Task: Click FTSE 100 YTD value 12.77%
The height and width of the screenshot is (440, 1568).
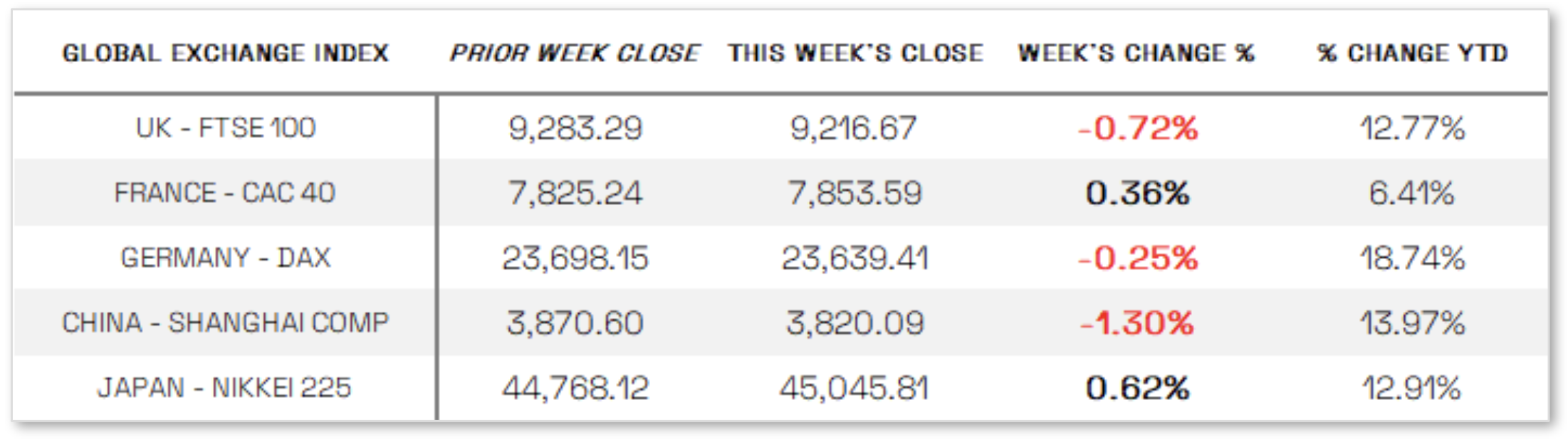Action: pos(1412,128)
